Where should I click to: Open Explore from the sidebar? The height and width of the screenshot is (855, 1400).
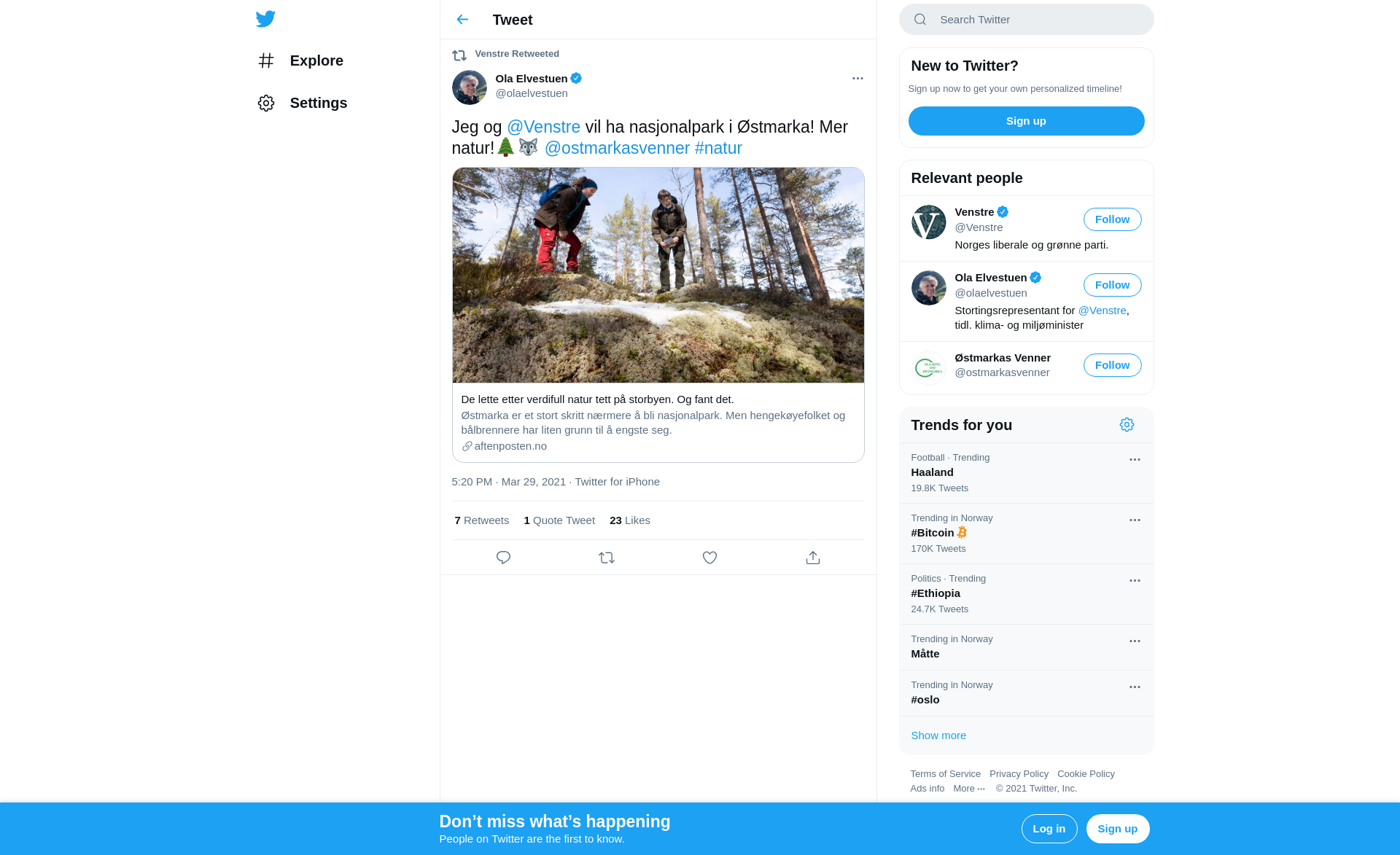pyautogui.click(x=300, y=60)
